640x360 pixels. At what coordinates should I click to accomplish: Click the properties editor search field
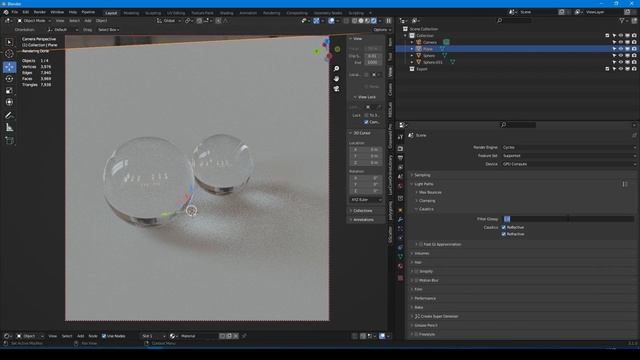518,125
